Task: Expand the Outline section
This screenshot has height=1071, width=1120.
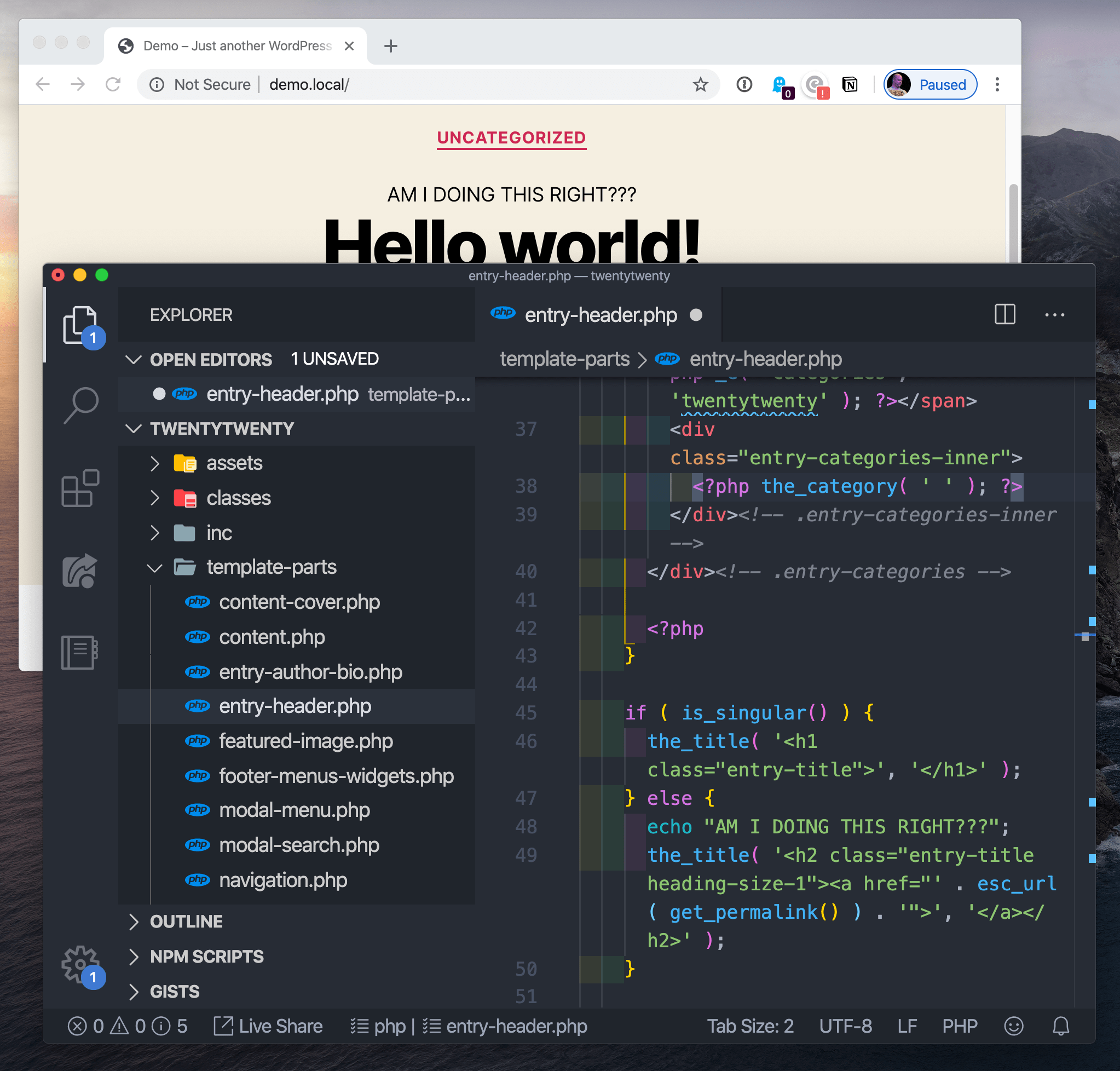Action: pos(186,922)
